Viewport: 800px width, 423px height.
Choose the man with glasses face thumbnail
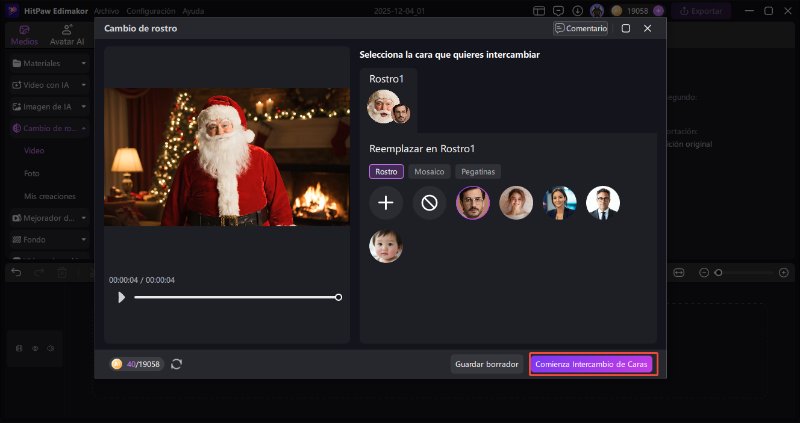603,203
